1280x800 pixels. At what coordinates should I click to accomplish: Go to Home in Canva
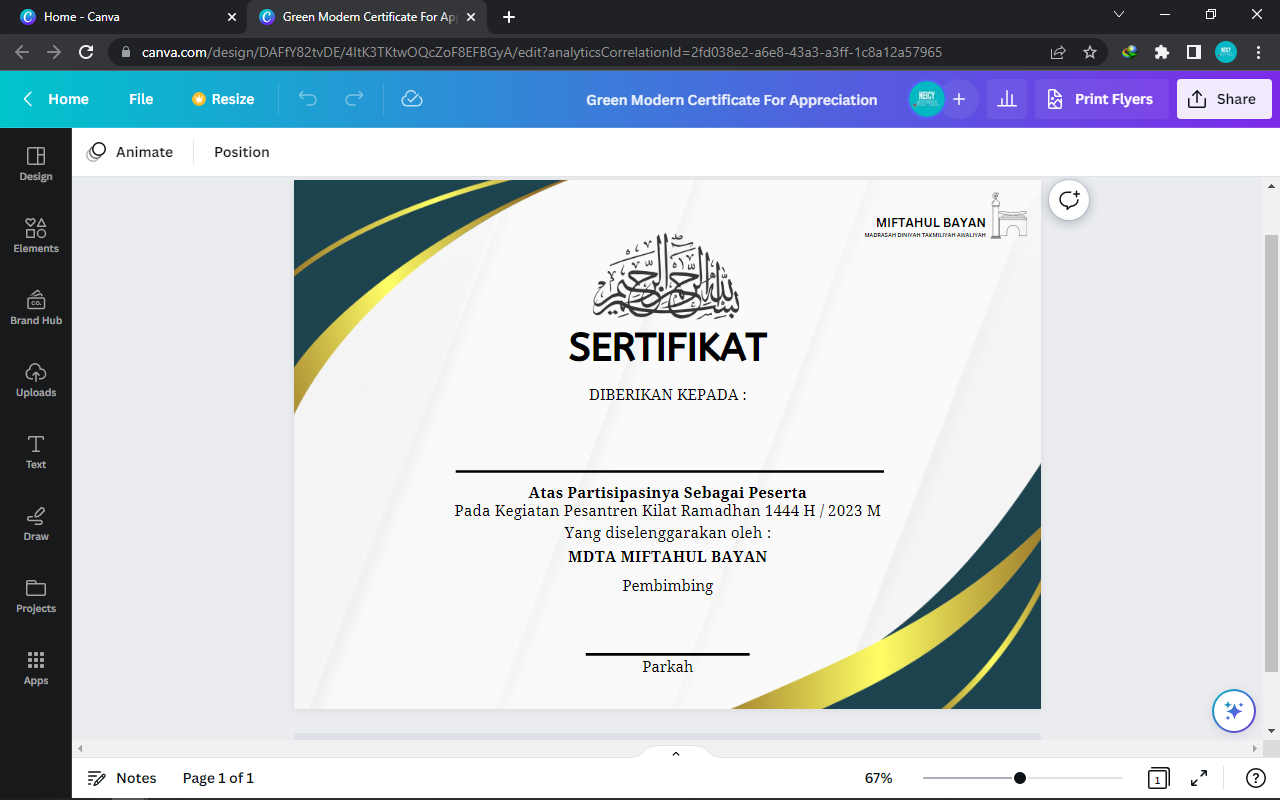[56, 99]
